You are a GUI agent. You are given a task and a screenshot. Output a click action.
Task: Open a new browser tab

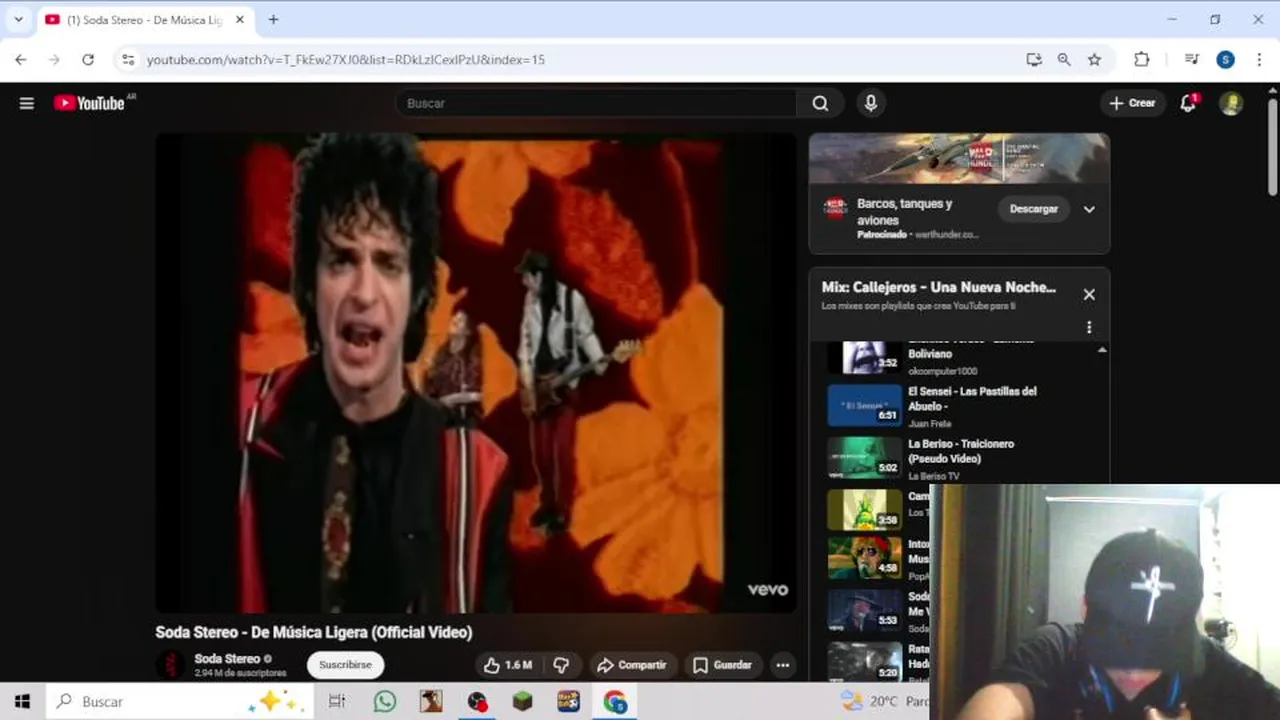click(x=273, y=19)
